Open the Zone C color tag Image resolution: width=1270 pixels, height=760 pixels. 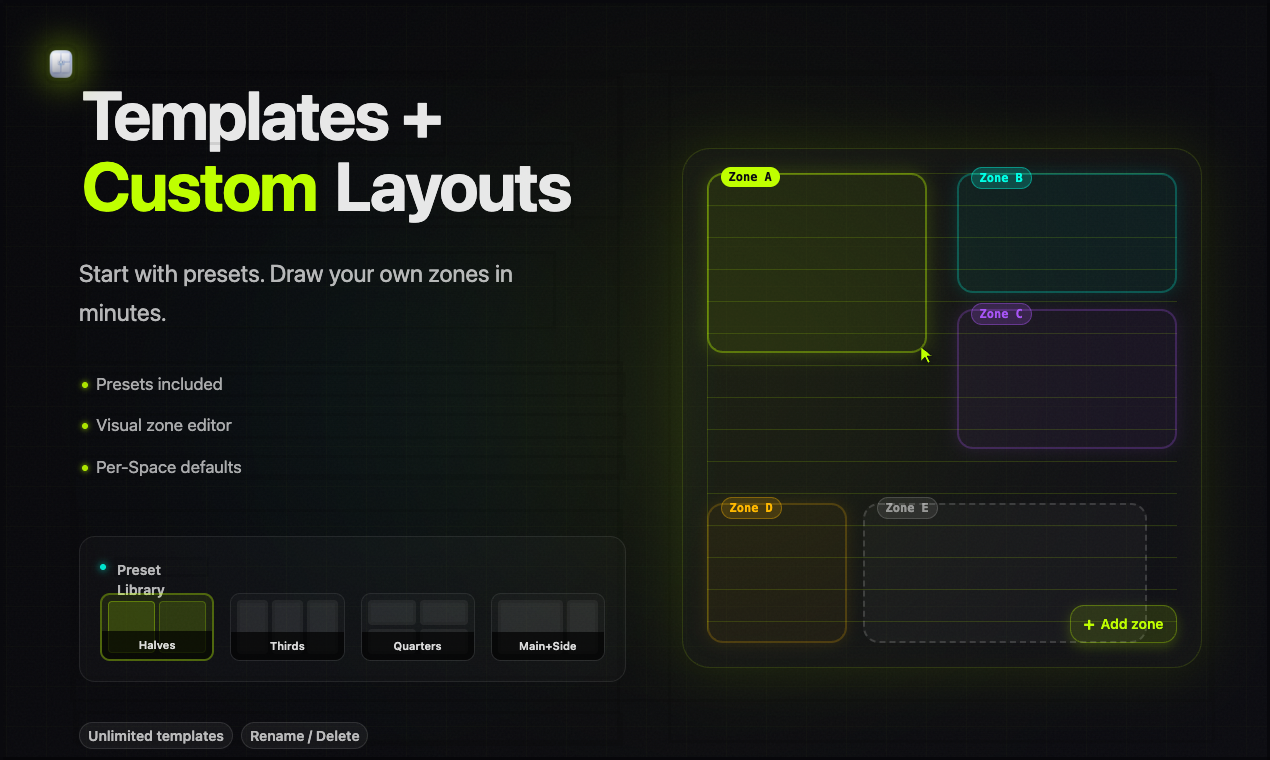click(x=1001, y=314)
